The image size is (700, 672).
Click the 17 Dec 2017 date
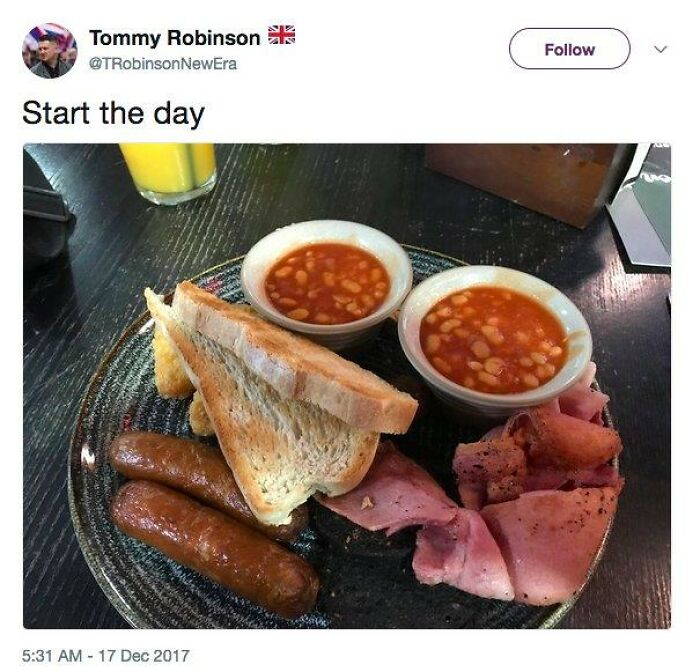point(144,656)
